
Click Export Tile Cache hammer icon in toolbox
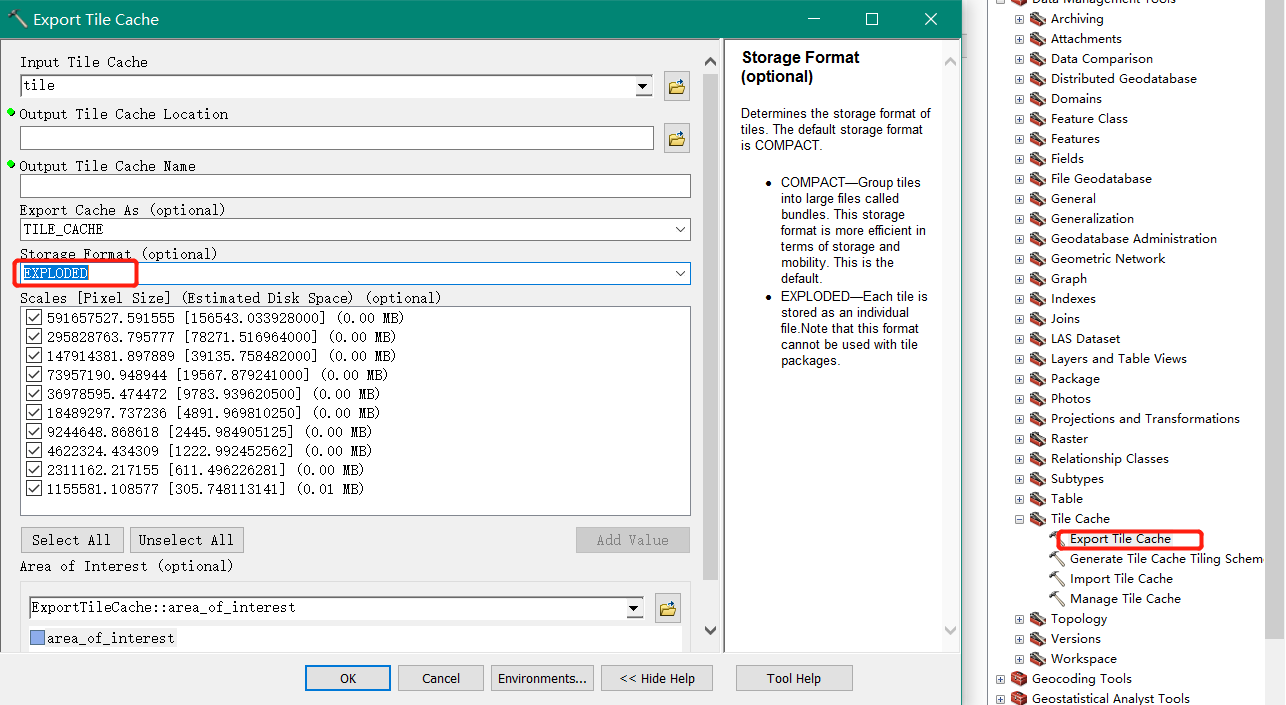[x=1058, y=539]
